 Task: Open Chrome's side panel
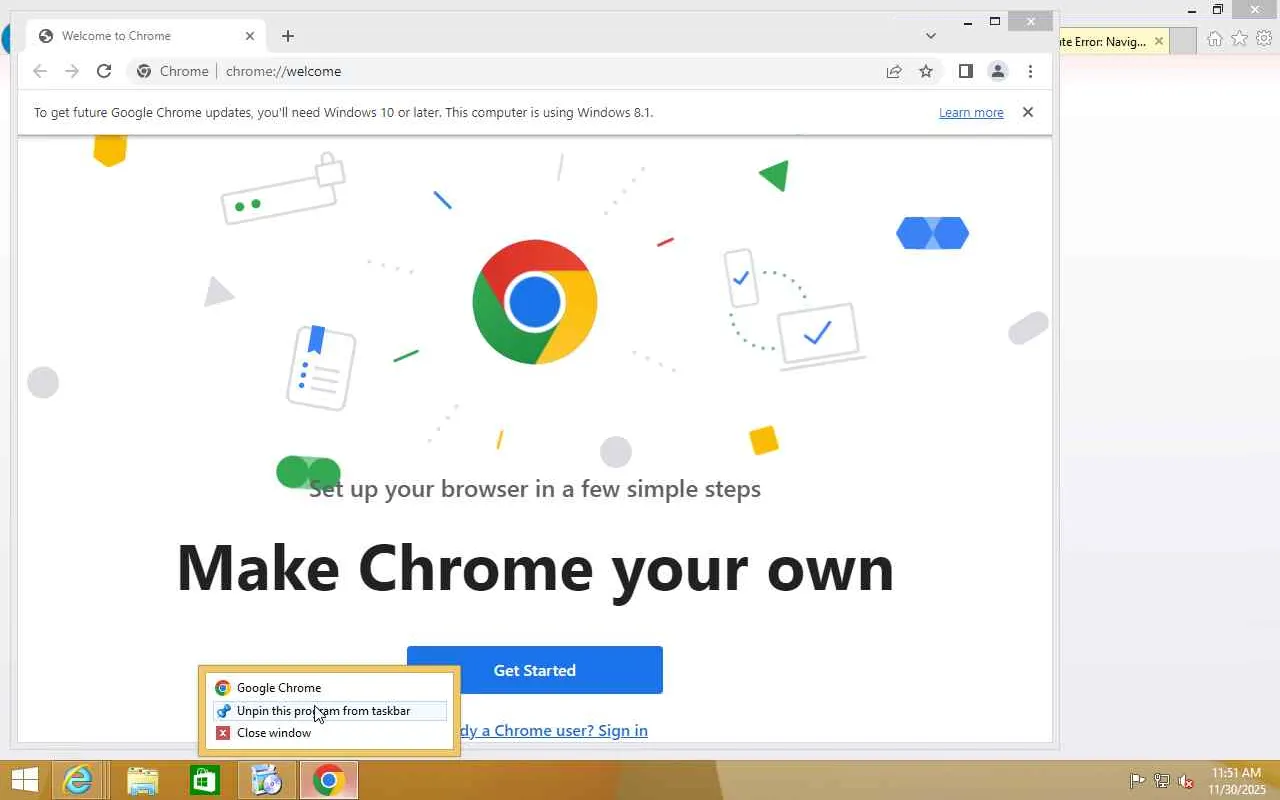(x=965, y=71)
